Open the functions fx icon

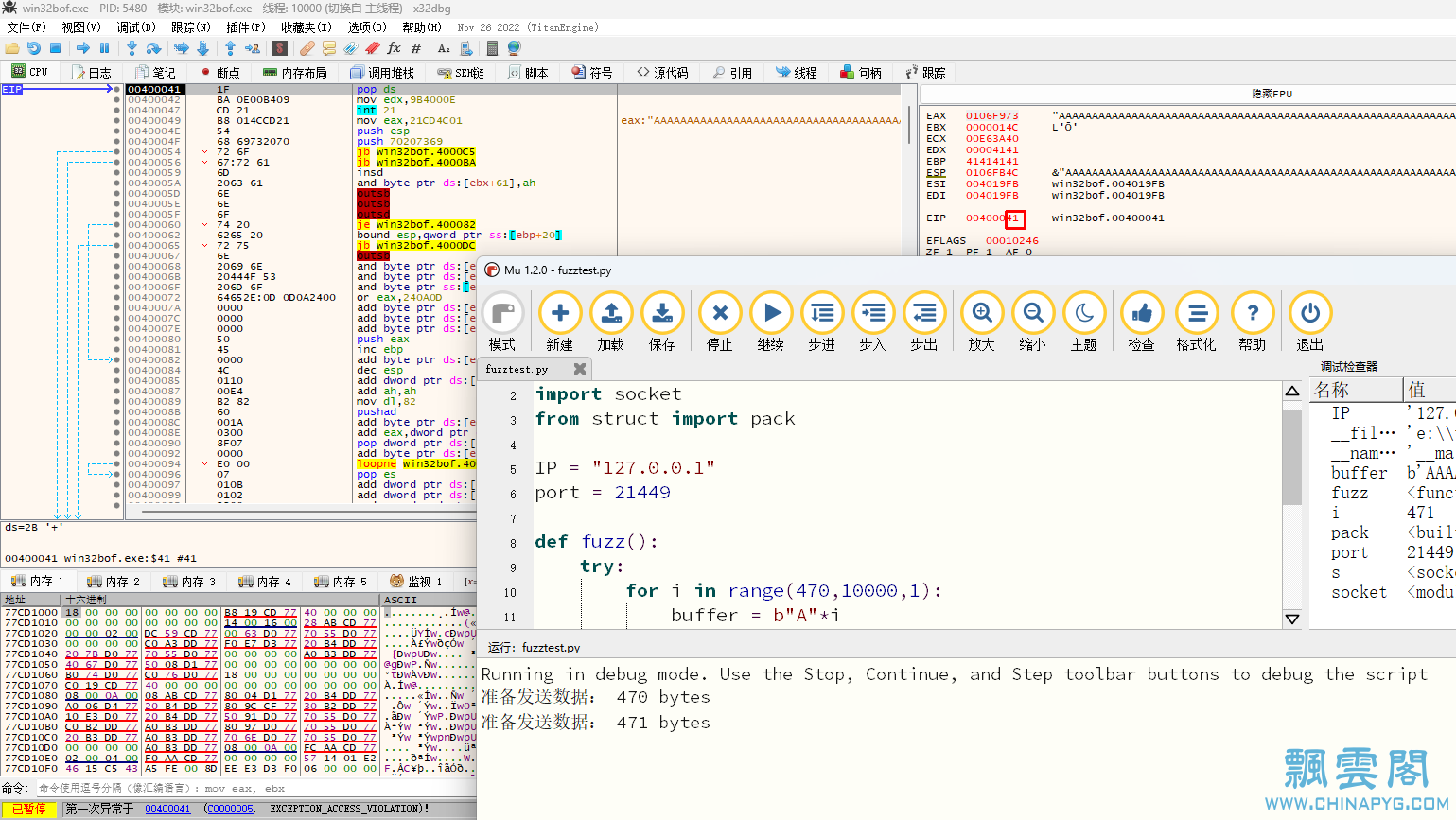[394, 47]
